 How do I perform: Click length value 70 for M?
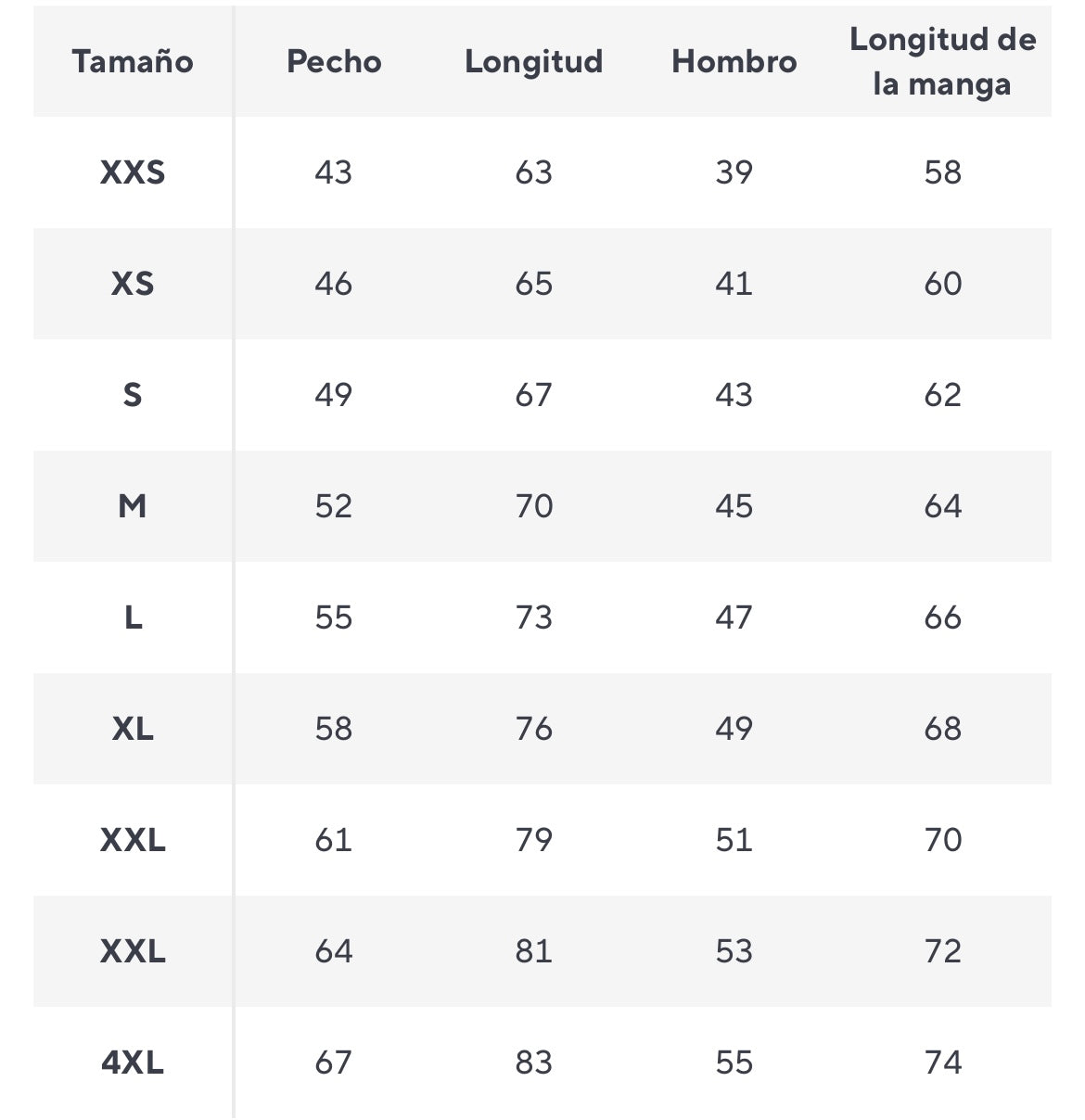tap(534, 506)
